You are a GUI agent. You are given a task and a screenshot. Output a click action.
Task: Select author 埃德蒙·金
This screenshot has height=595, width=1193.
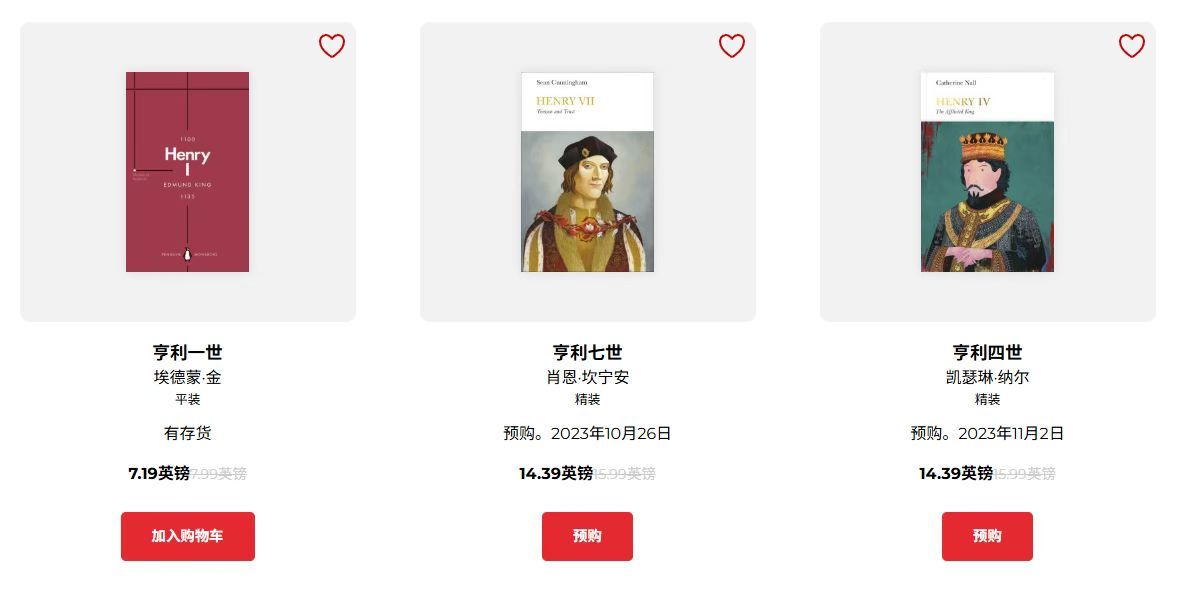(187, 377)
